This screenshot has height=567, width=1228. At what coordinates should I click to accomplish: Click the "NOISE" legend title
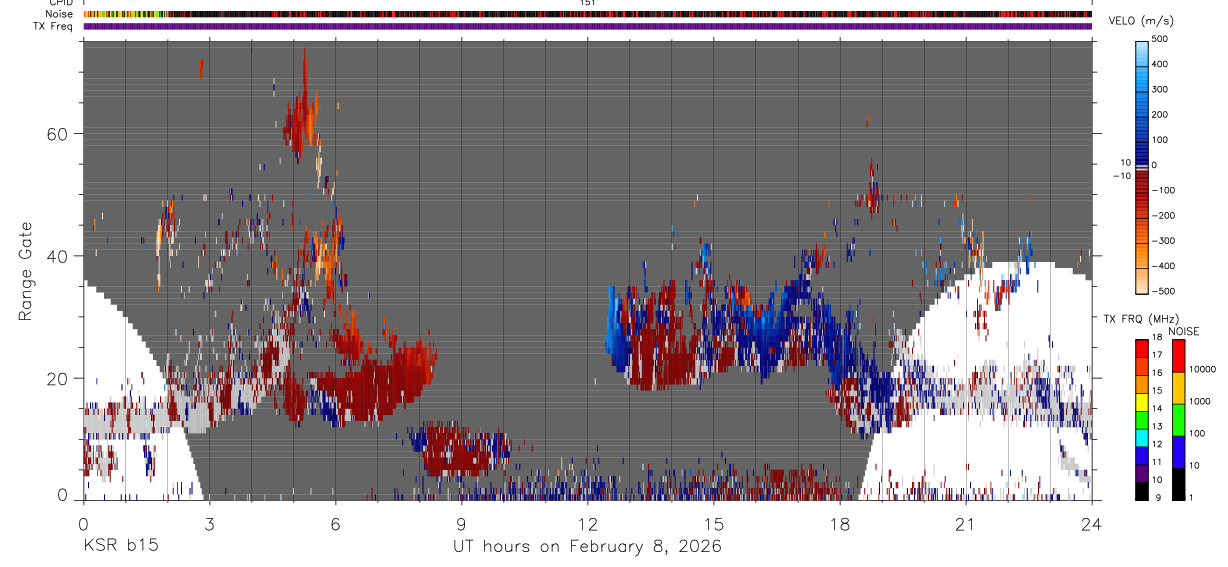click(x=1183, y=331)
